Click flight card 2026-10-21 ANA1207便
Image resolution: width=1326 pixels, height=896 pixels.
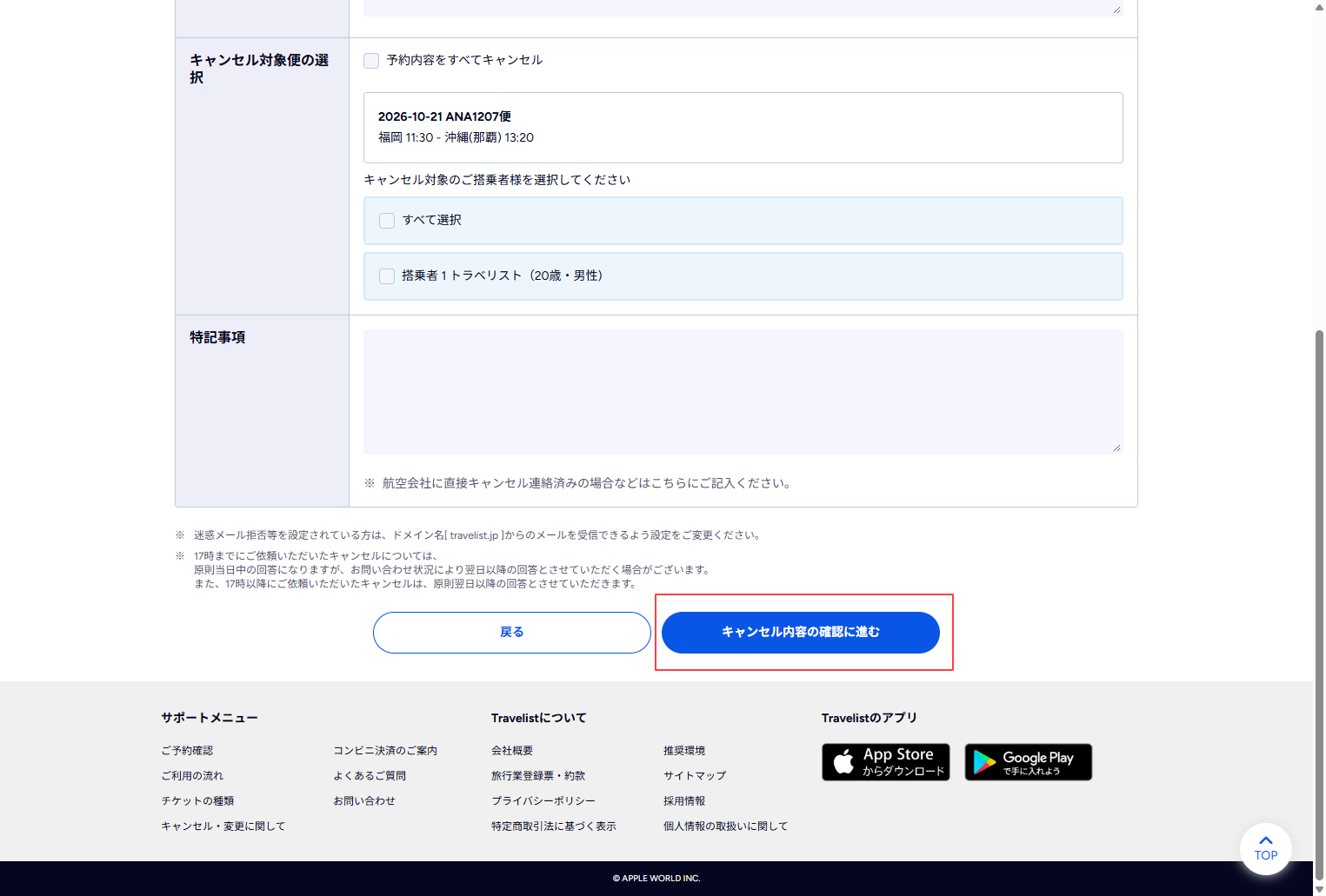pyautogui.click(x=743, y=128)
